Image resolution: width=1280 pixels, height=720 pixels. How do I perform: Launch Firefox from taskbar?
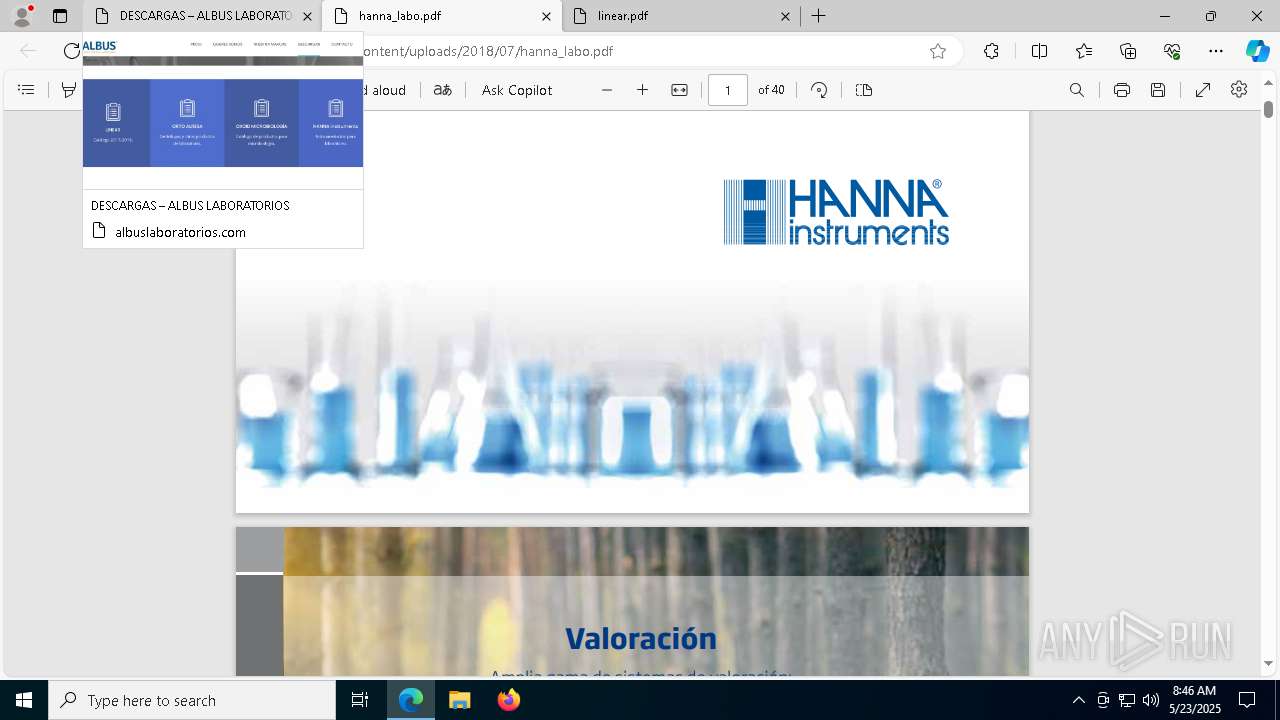(508, 700)
